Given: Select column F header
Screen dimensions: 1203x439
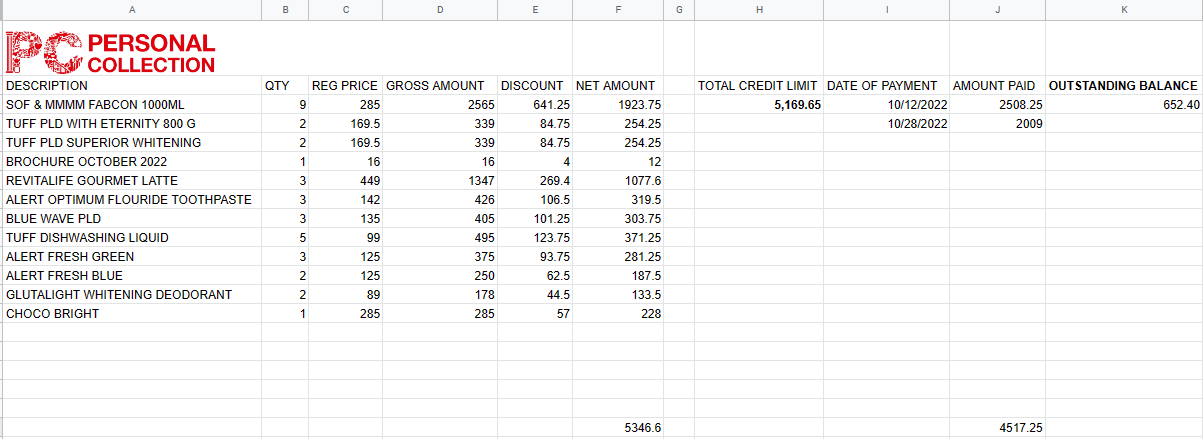Looking at the screenshot, I should click(618, 9).
